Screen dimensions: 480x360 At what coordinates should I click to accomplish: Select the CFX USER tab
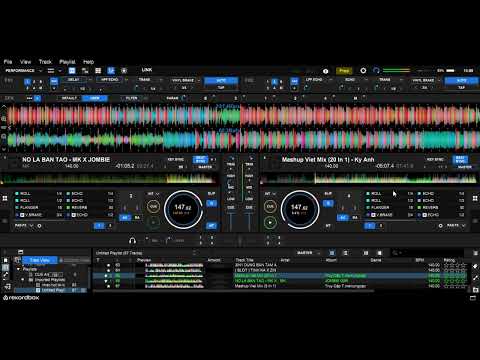tap(95, 98)
